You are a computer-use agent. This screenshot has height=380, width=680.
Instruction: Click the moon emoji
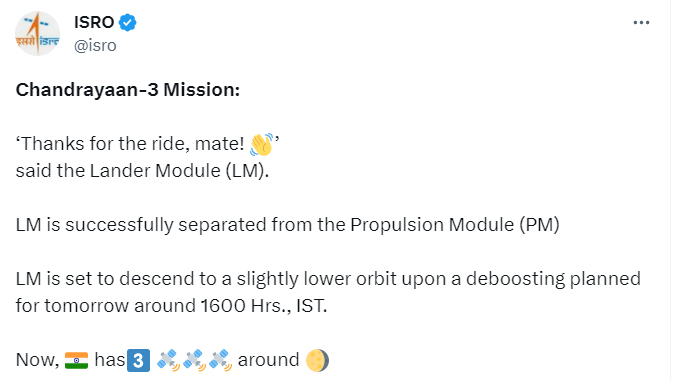(317, 360)
